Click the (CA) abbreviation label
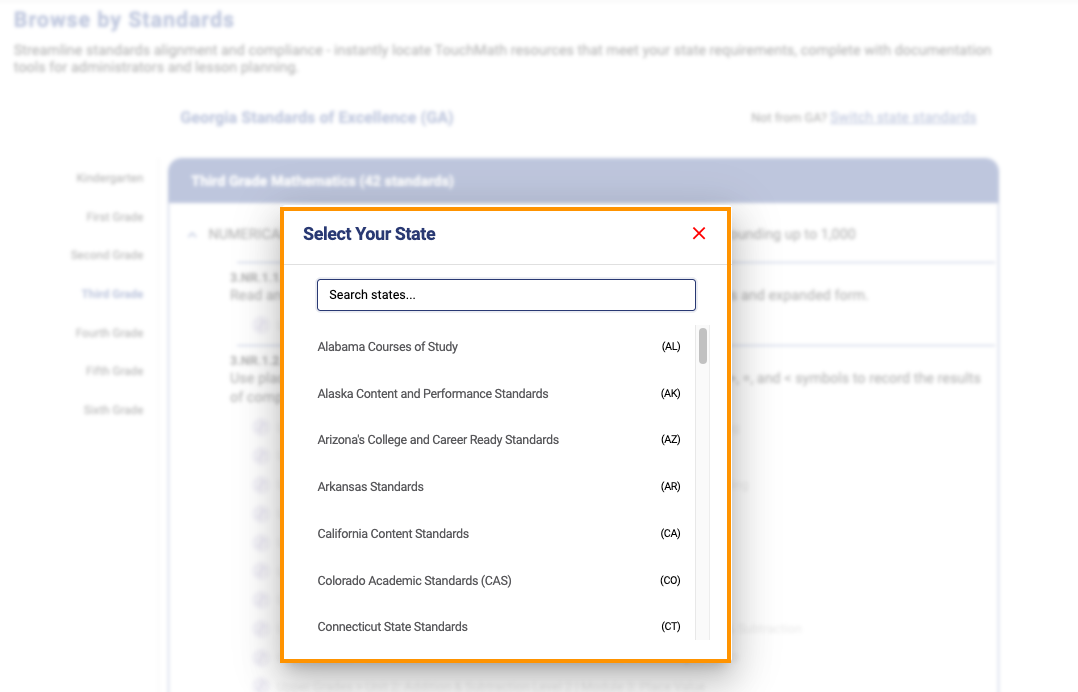 coord(670,534)
